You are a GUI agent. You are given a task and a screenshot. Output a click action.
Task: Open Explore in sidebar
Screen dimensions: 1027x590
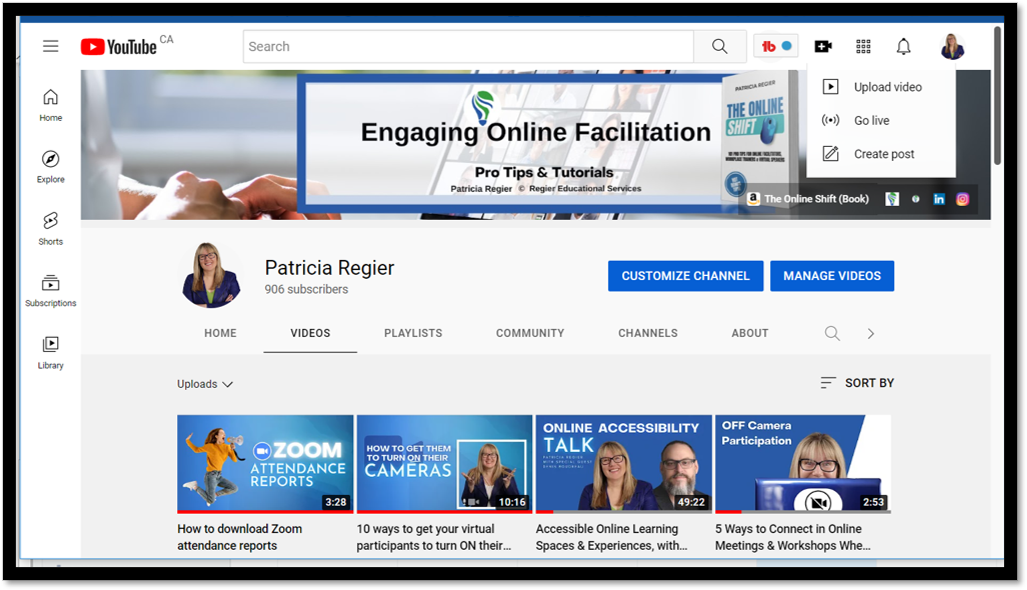tap(50, 167)
